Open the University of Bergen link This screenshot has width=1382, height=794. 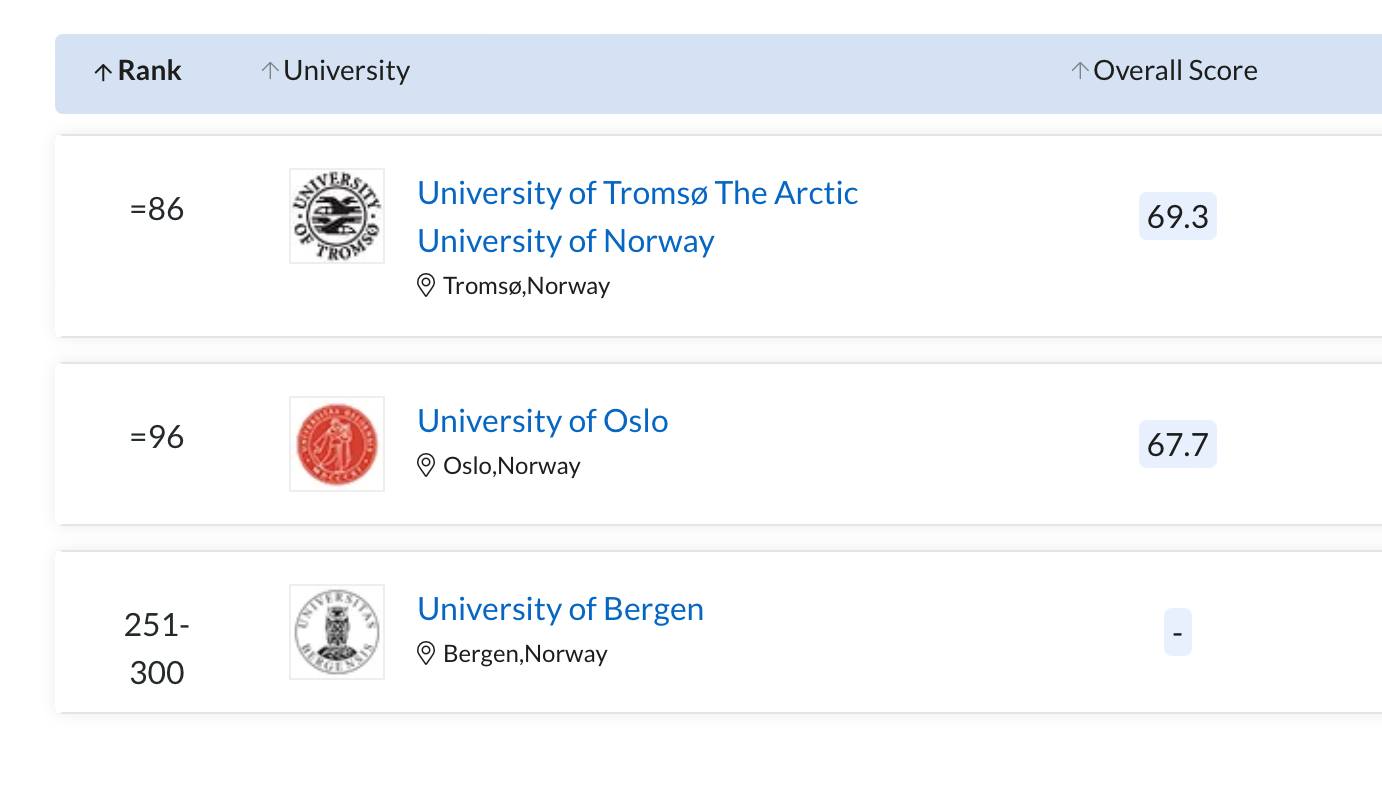click(560, 609)
